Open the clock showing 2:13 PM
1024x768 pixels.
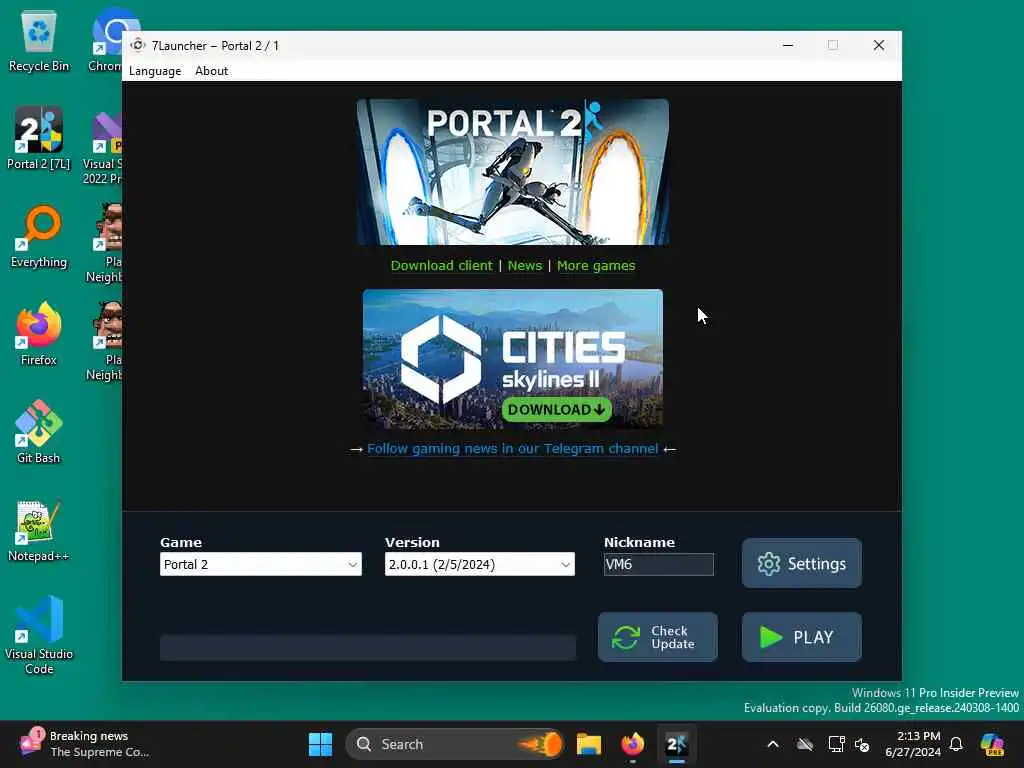(x=913, y=744)
